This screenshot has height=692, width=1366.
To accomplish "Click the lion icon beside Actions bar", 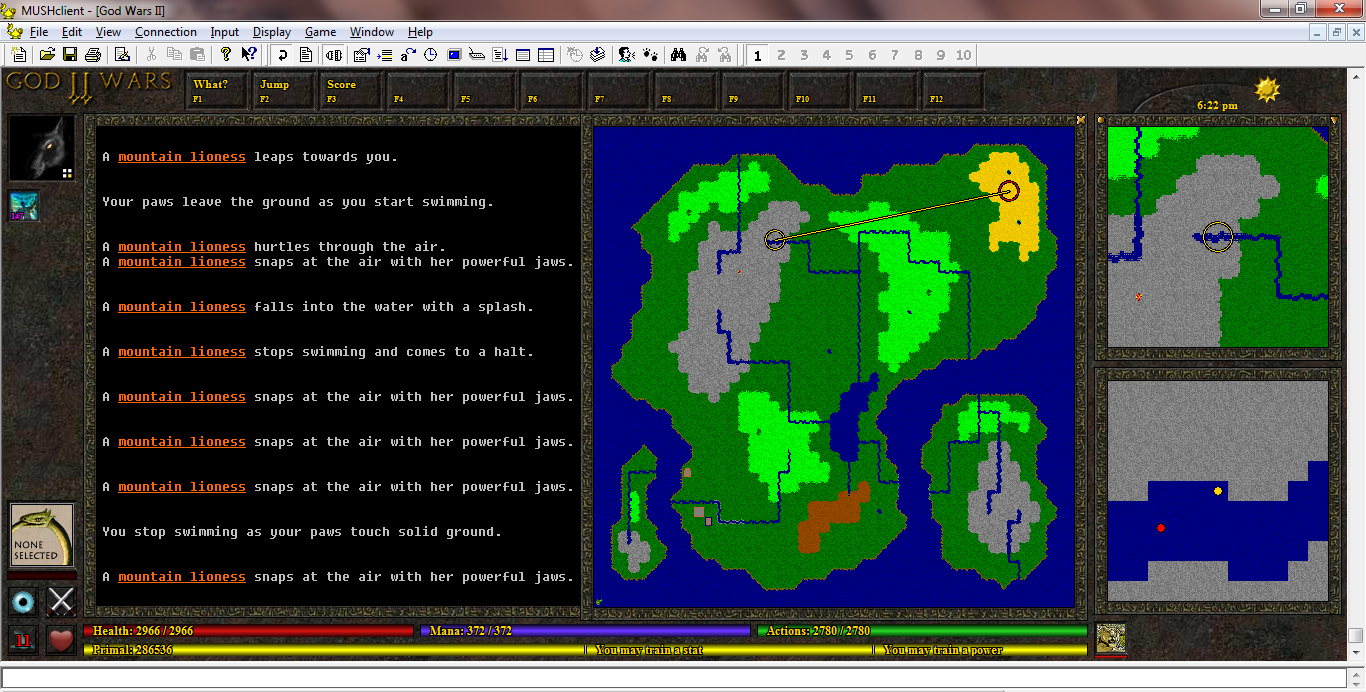I will [x=1111, y=638].
